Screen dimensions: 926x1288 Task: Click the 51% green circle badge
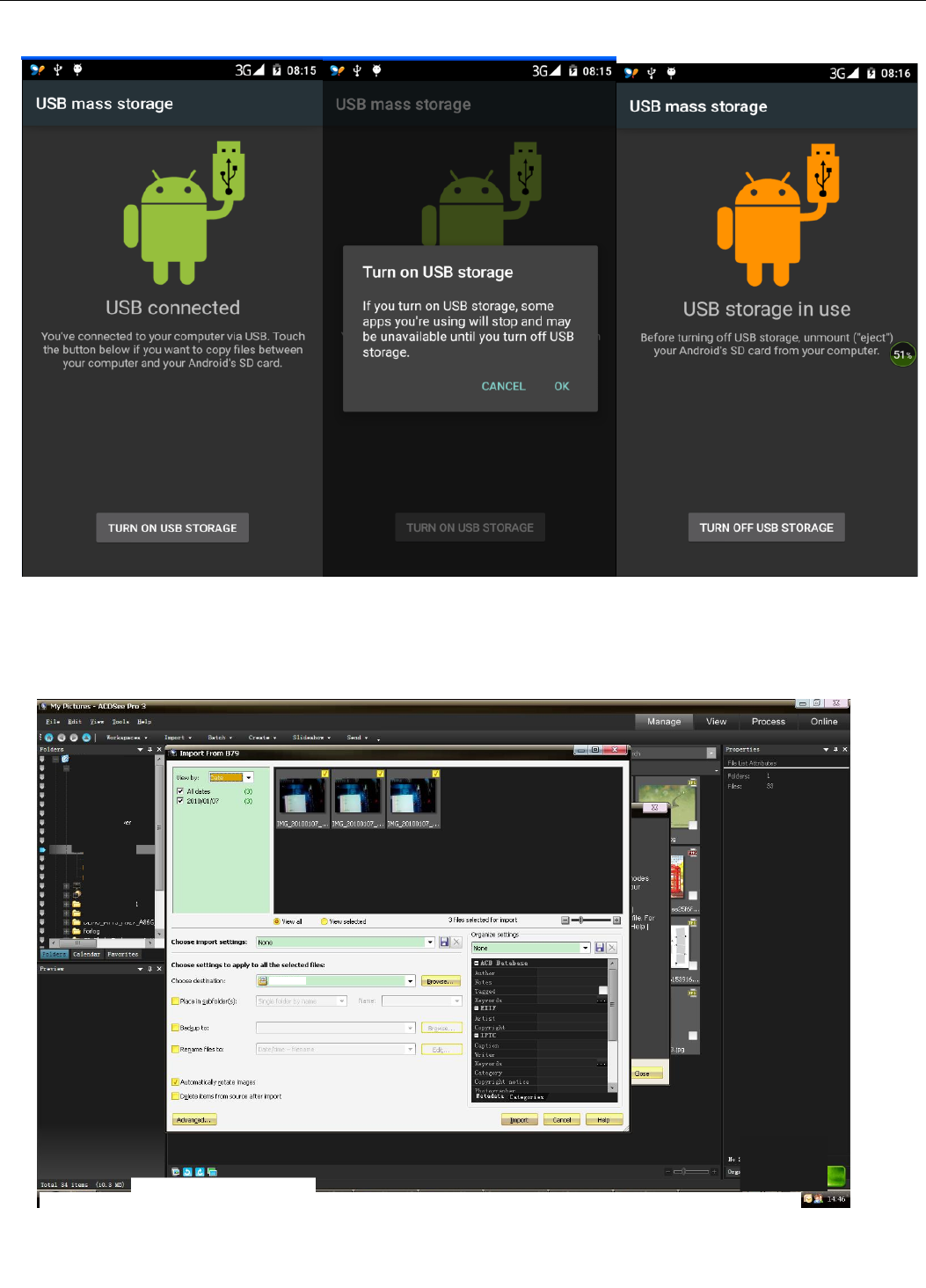pos(902,355)
